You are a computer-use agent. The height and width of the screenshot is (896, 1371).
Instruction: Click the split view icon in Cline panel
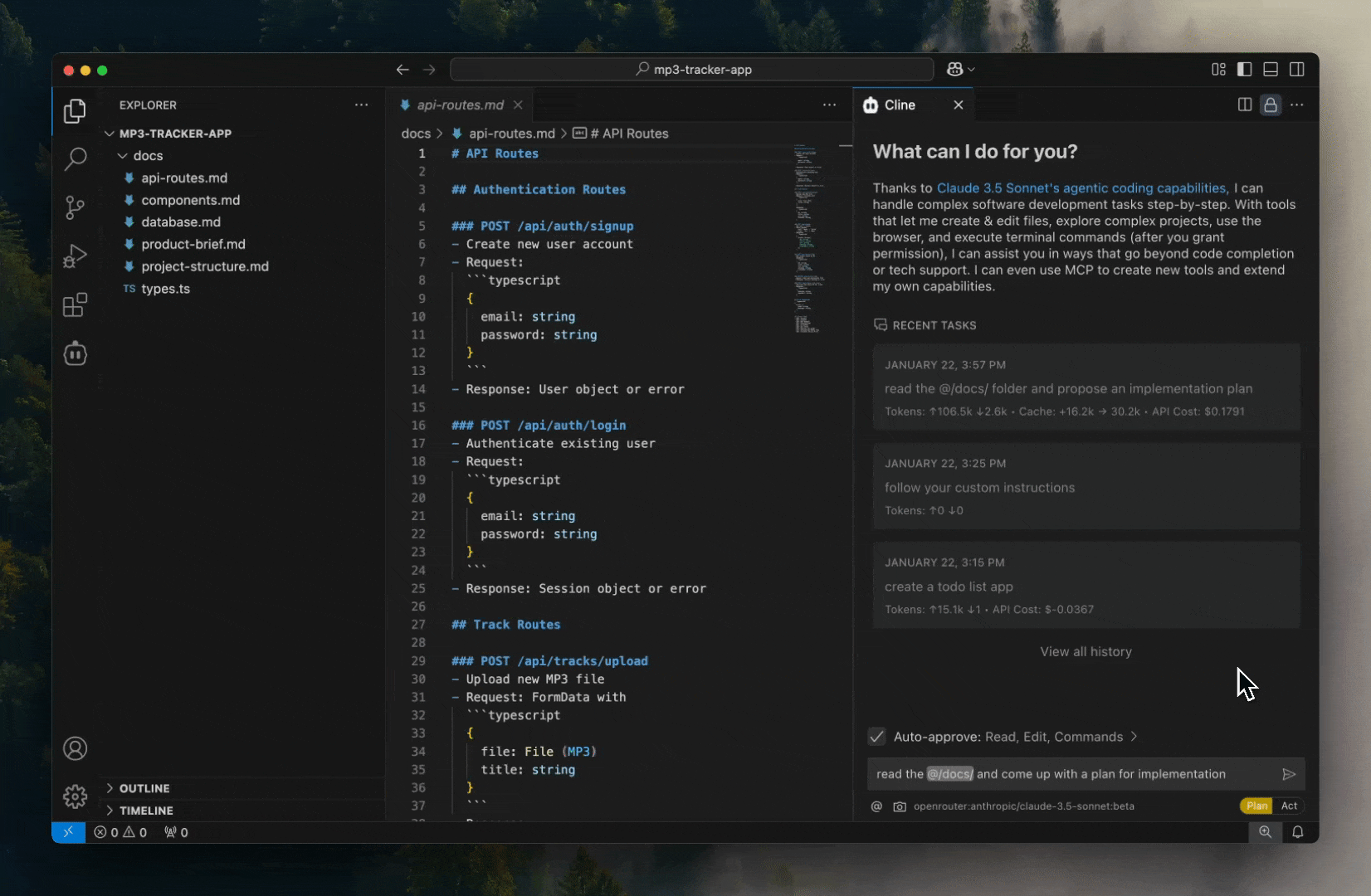pos(1245,105)
